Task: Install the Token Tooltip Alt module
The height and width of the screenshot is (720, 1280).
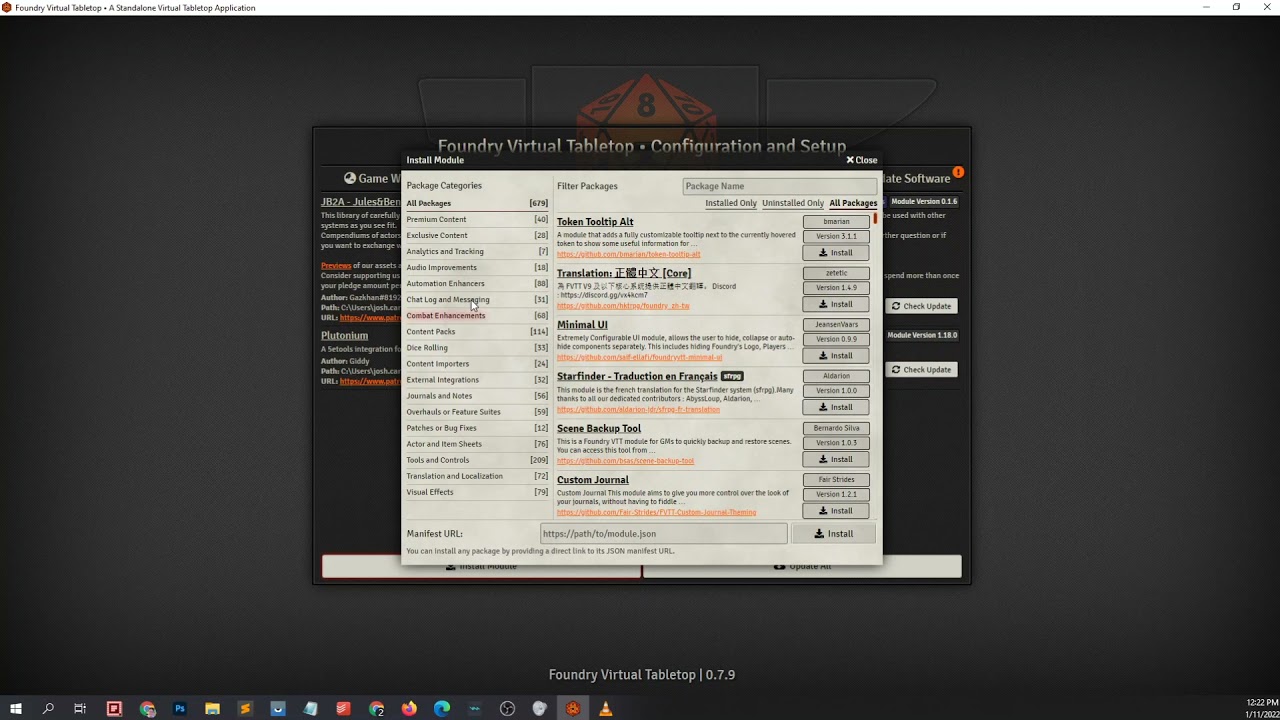Action: [x=836, y=253]
